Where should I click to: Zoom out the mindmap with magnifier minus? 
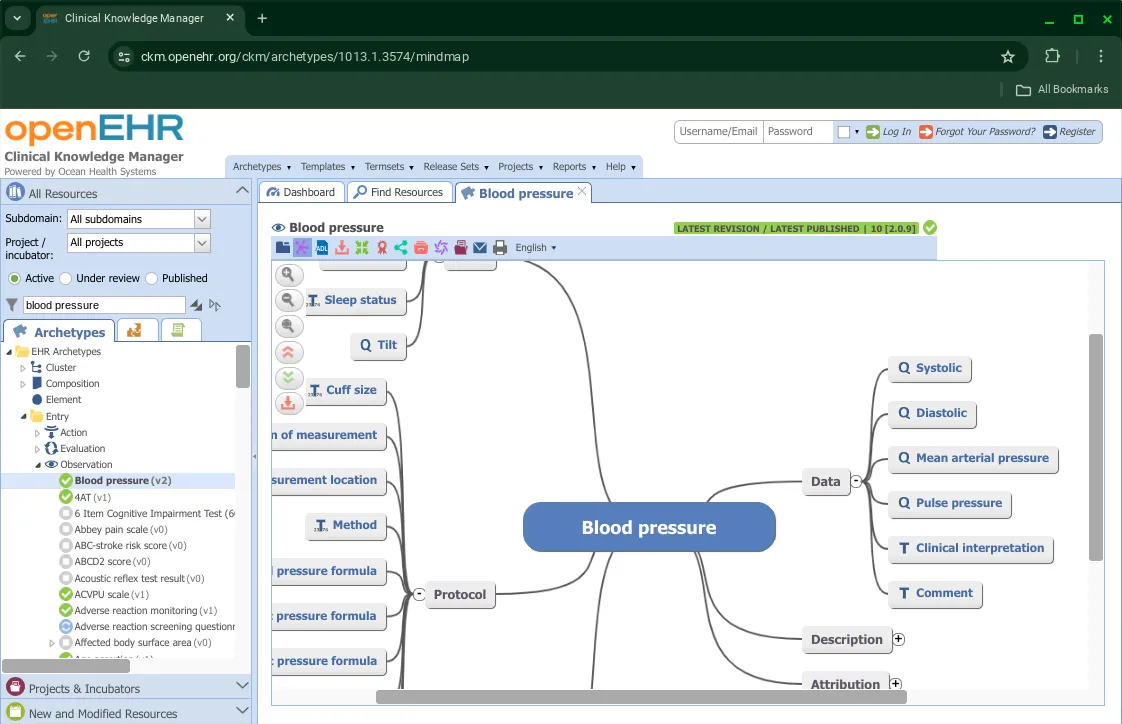tap(288, 300)
